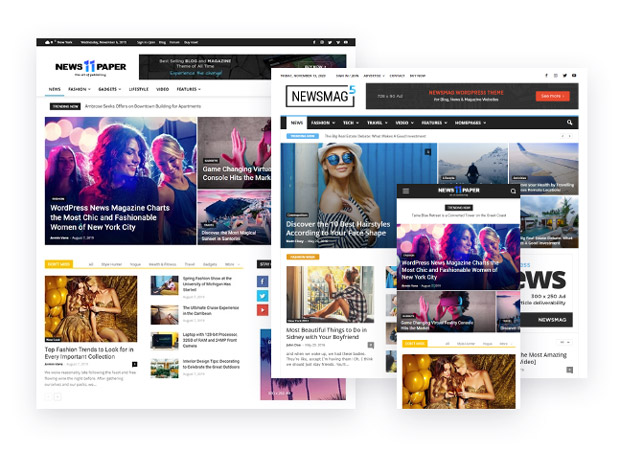Viewport: 620px width, 450px height.
Task: Expand the Homepages dropdown in Newsmag menu
Action: click(x=467, y=123)
